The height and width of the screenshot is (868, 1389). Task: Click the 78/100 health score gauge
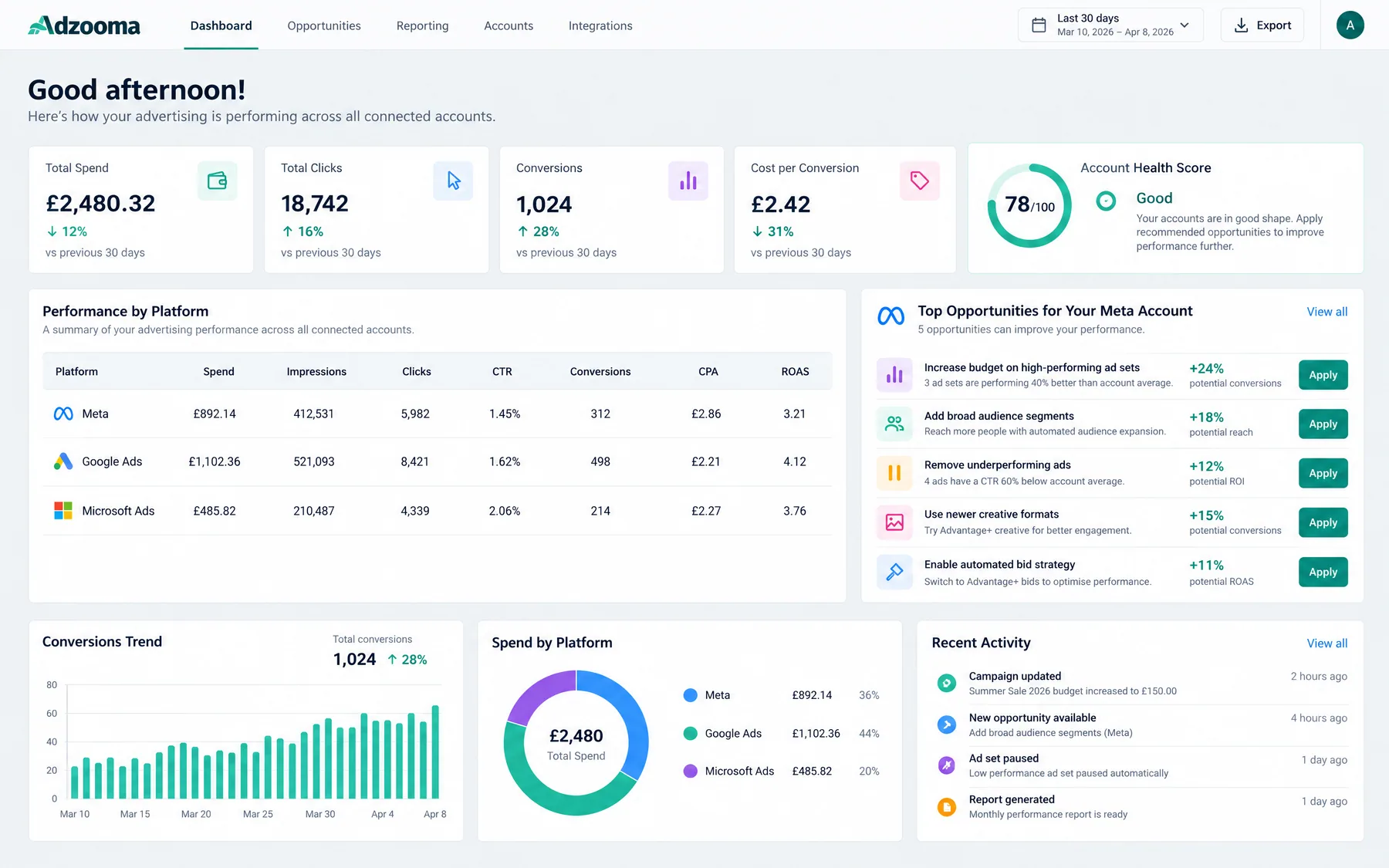(1029, 205)
